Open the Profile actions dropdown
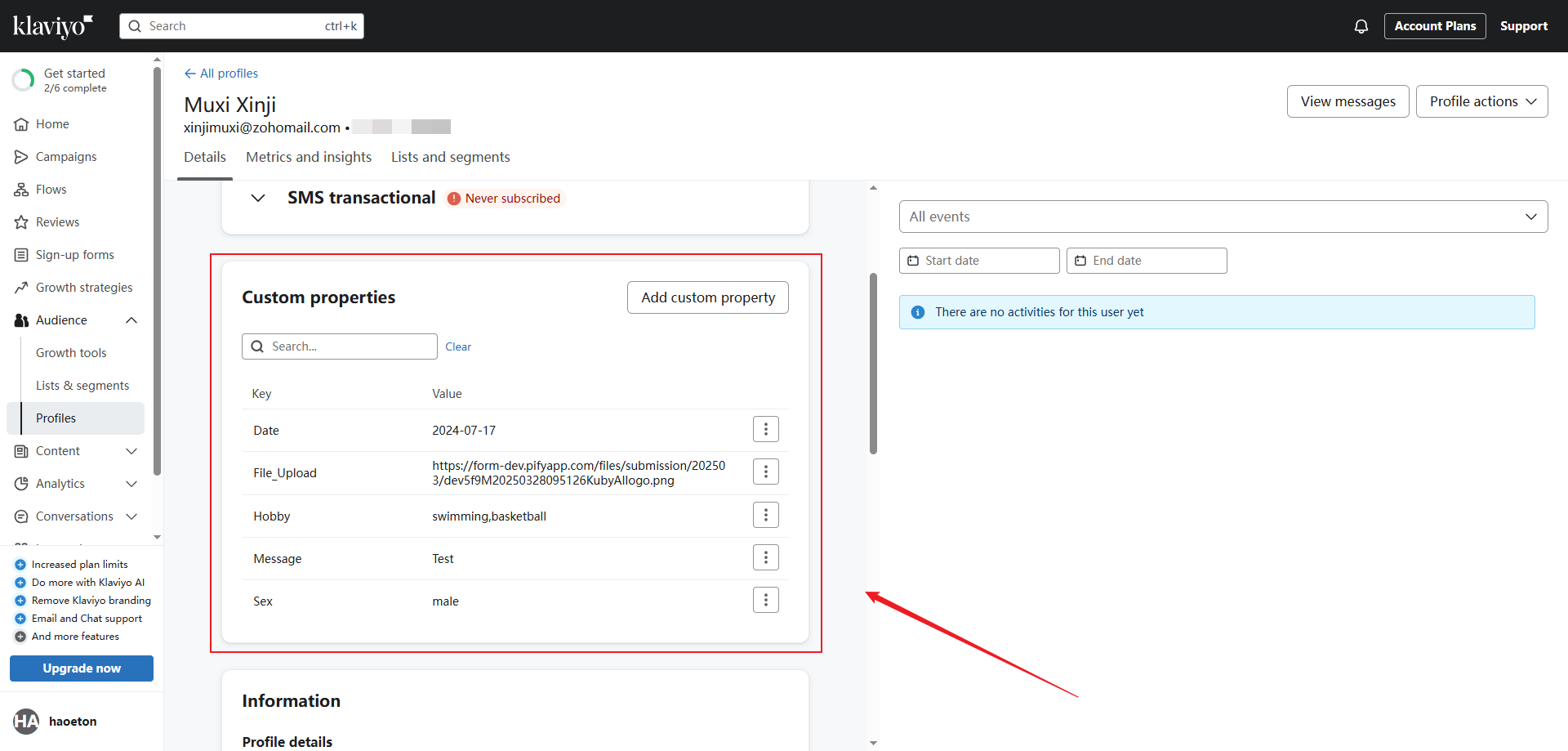This screenshot has width=1568, height=751. pyautogui.click(x=1482, y=101)
